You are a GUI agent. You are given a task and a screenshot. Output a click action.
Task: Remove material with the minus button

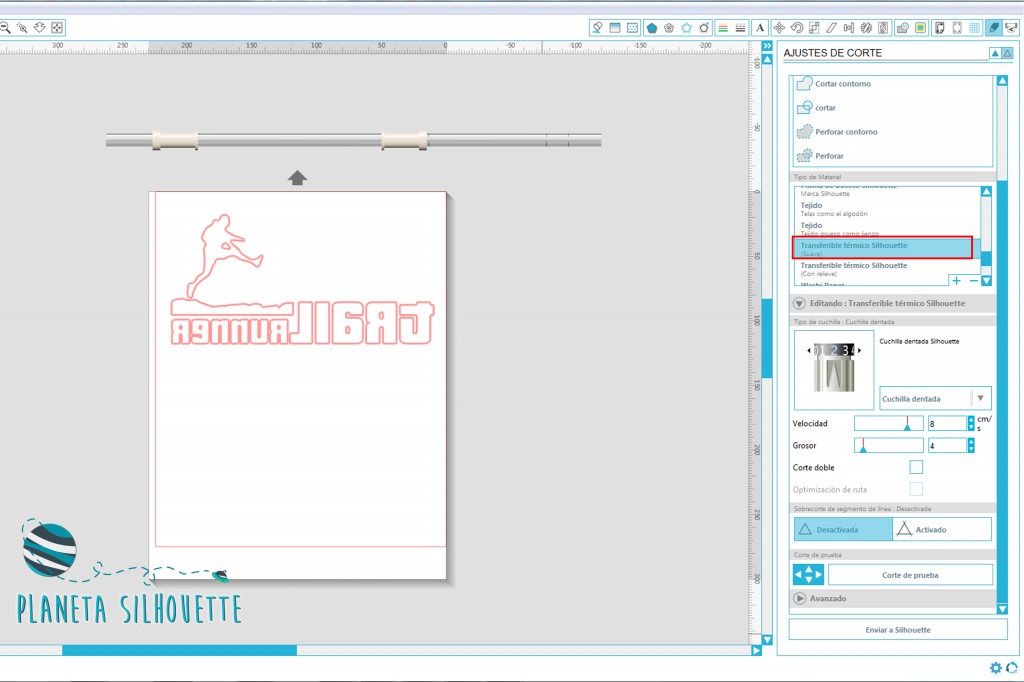973,281
